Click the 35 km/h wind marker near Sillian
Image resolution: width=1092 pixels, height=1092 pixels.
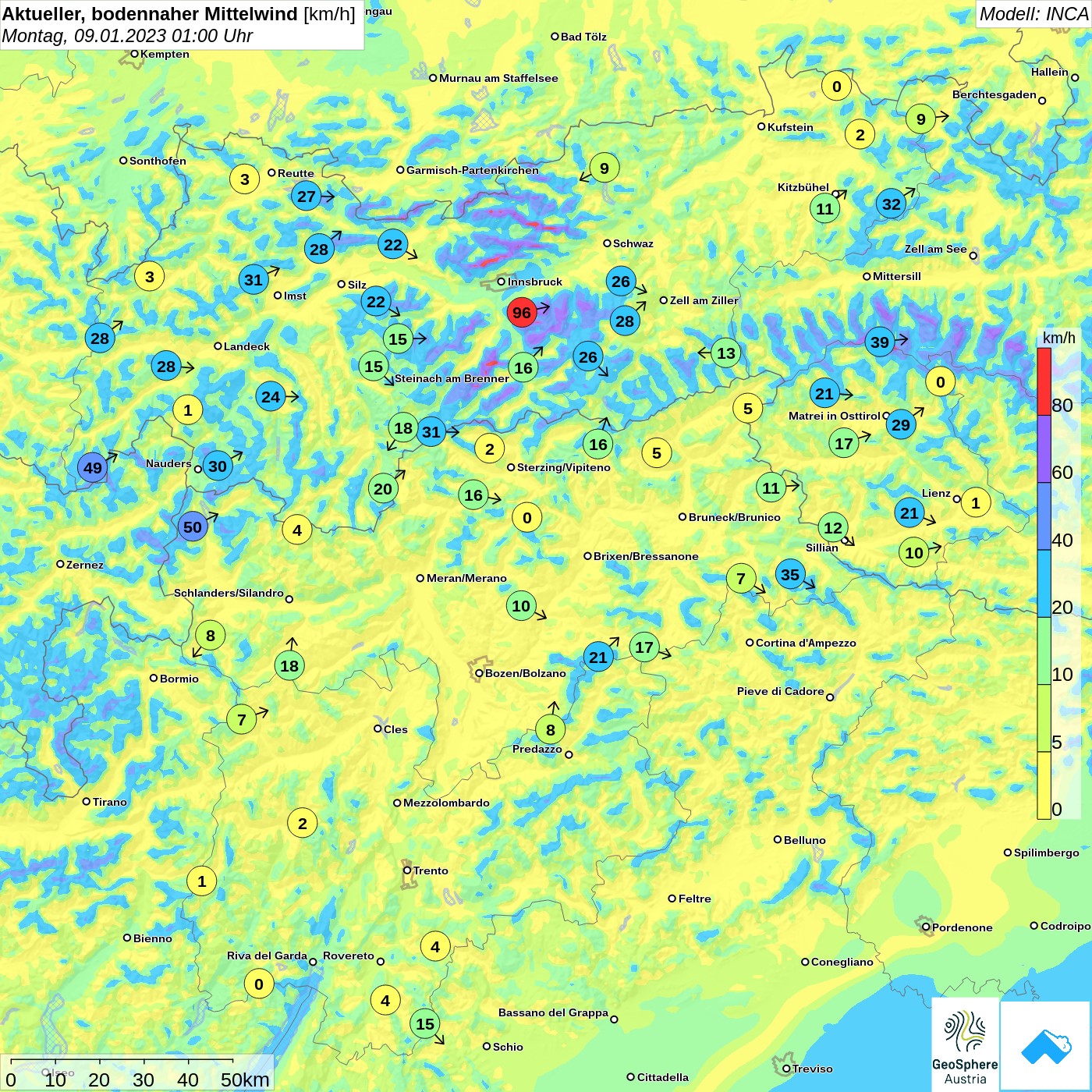tap(790, 575)
